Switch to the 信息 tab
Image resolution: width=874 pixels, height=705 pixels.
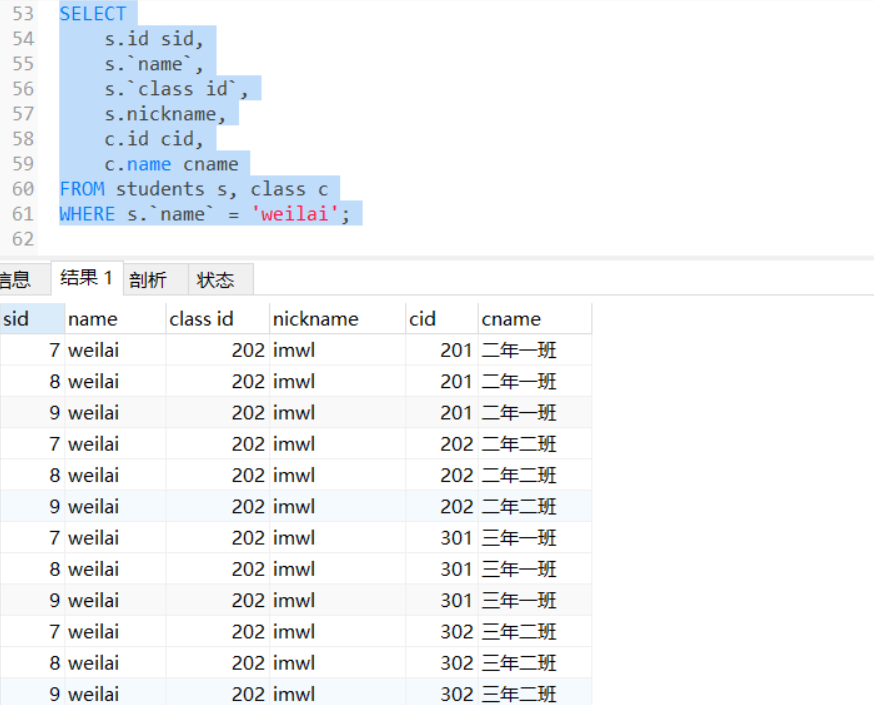[x=14, y=280]
